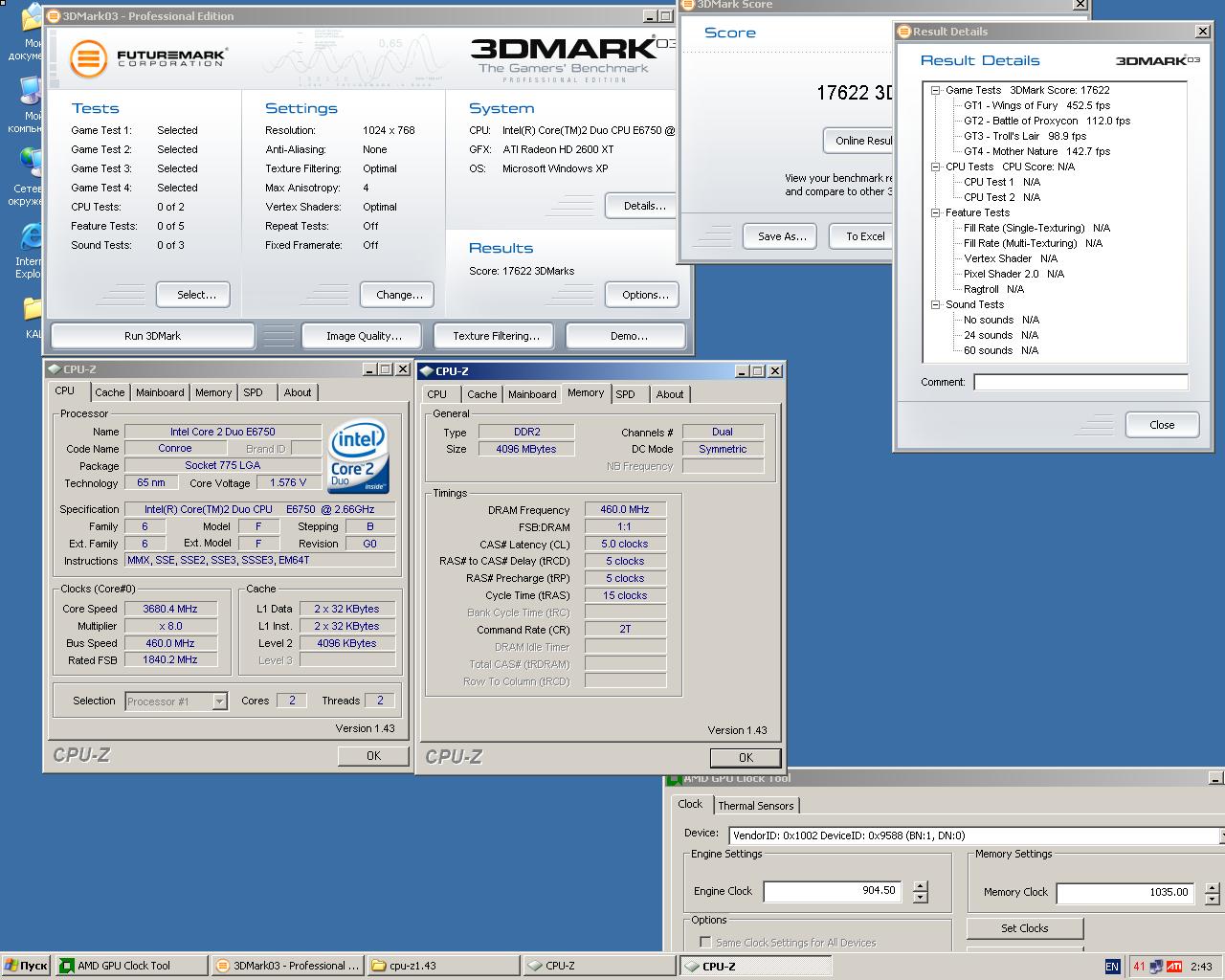Open About tab in left CPU-Z
The height and width of the screenshot is (980, 1225).
click(298, 392)
